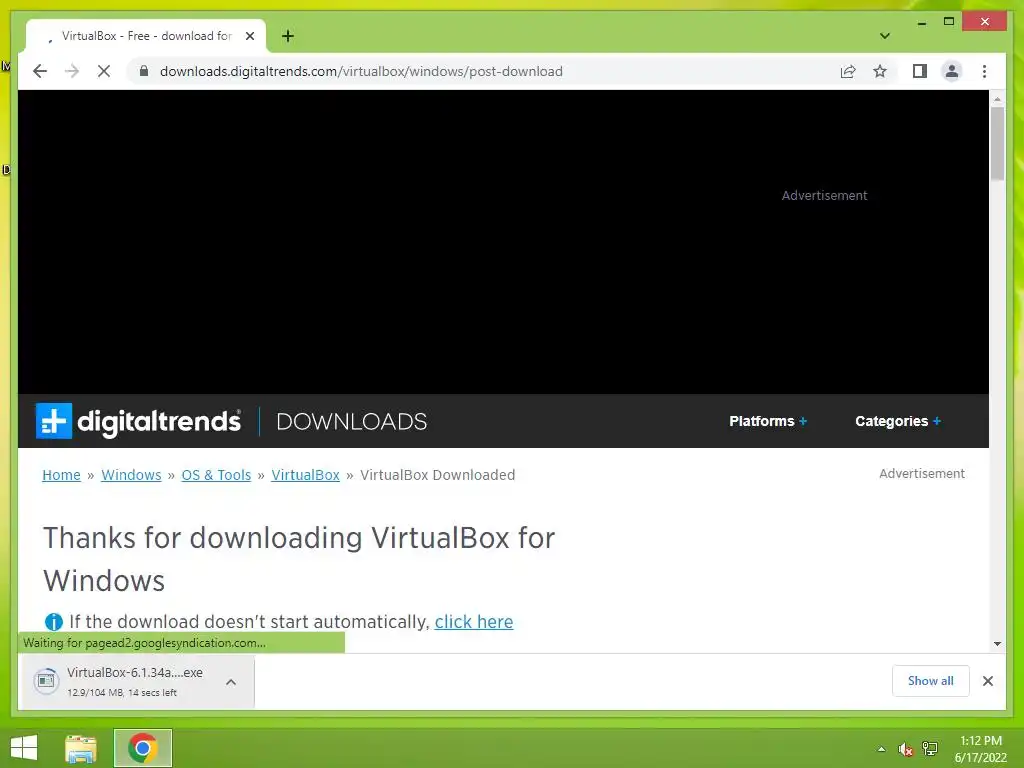The height and width of the screenshot is (768, 1024).
Task: Expand the Categories menu
Action: pos(898,421)
